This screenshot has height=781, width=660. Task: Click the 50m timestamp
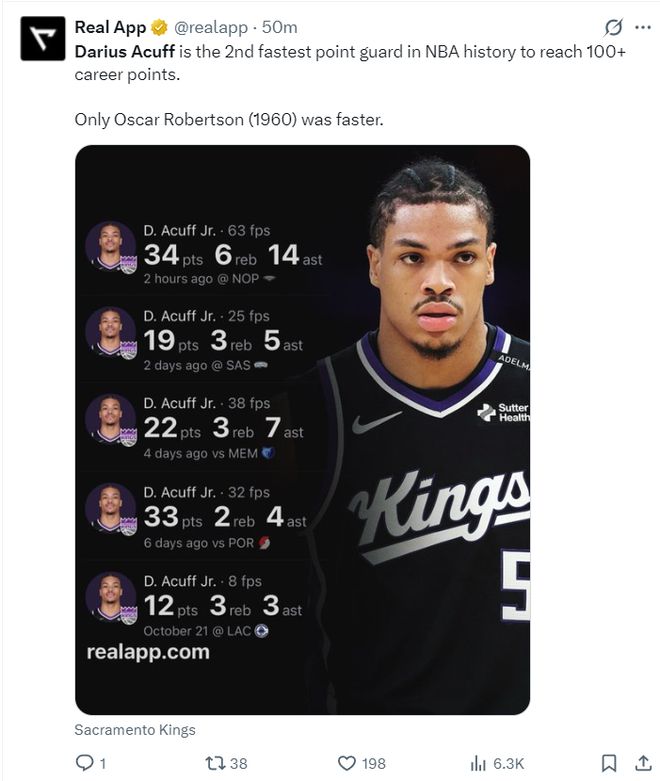(x=279, y=27)
